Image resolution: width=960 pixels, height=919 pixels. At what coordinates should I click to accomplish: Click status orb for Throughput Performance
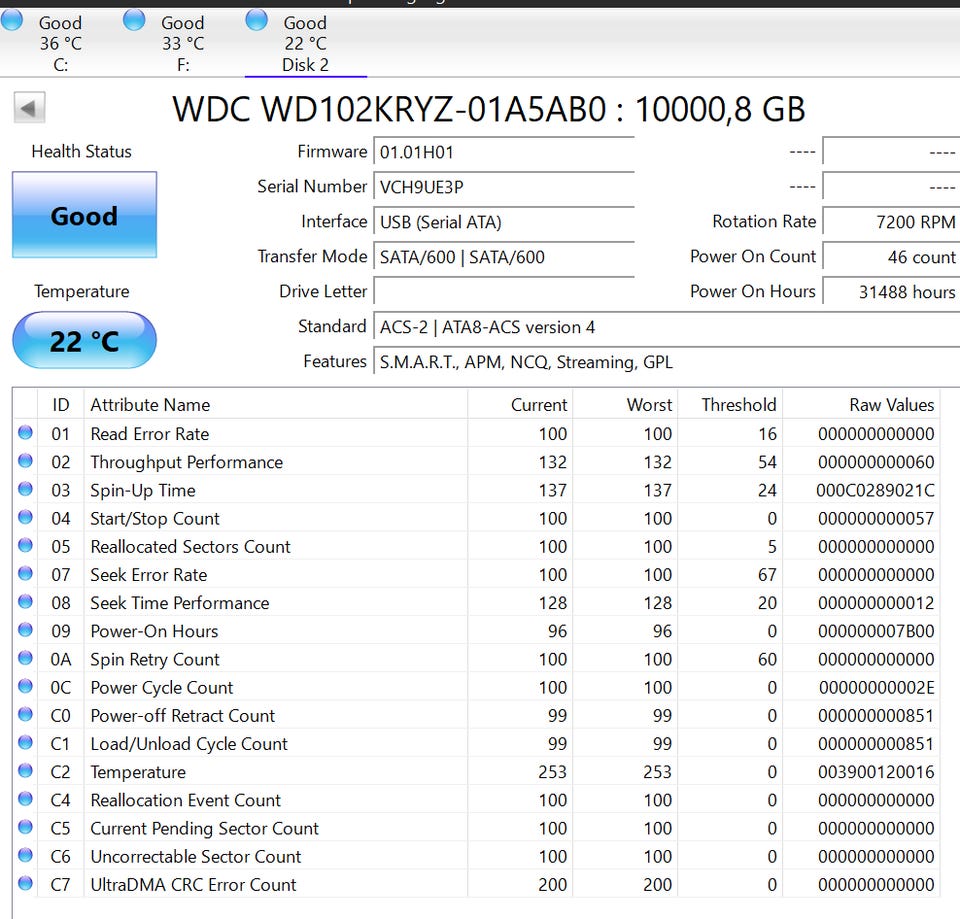point(25,460)
